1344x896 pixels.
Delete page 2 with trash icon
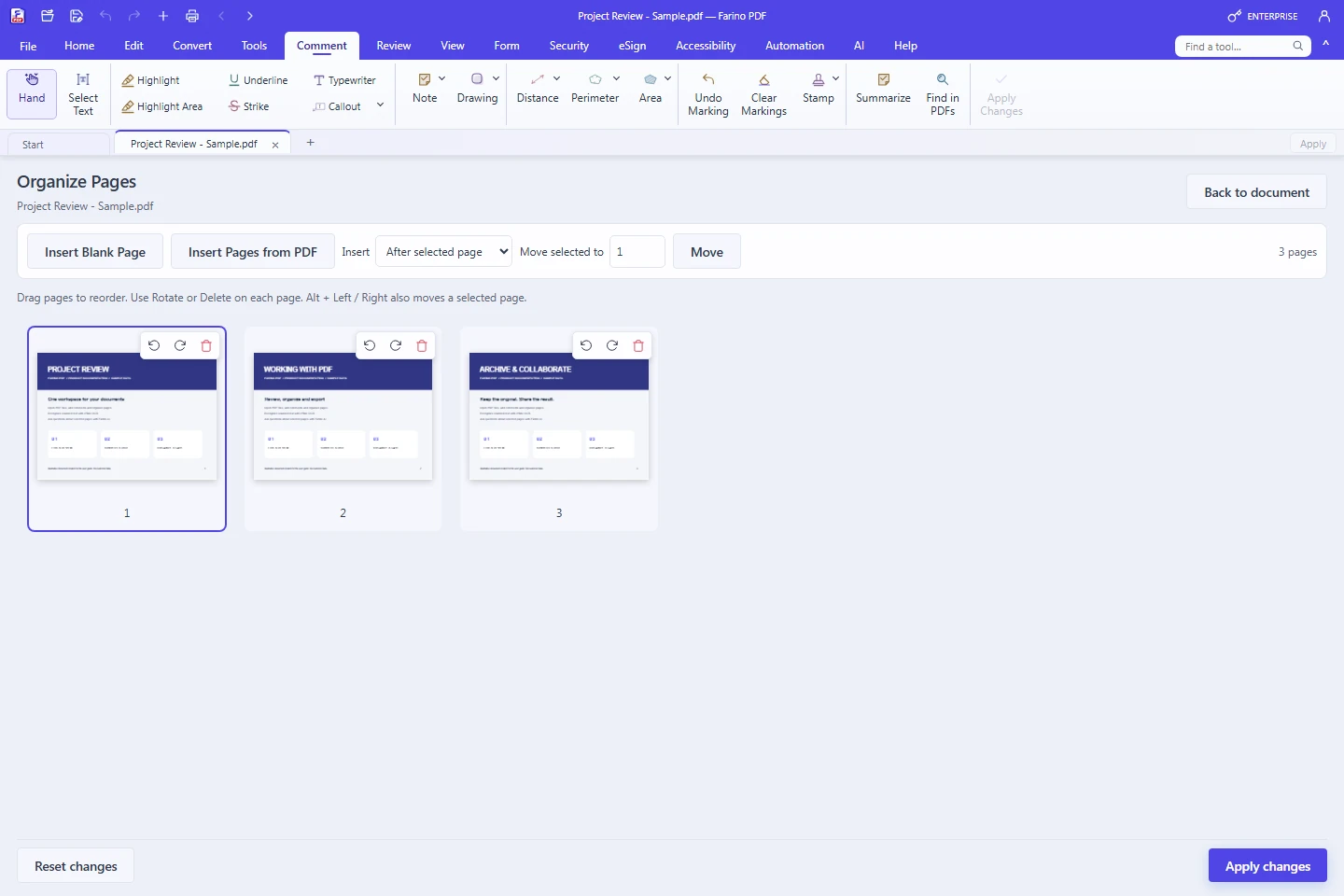click(422, 345)
